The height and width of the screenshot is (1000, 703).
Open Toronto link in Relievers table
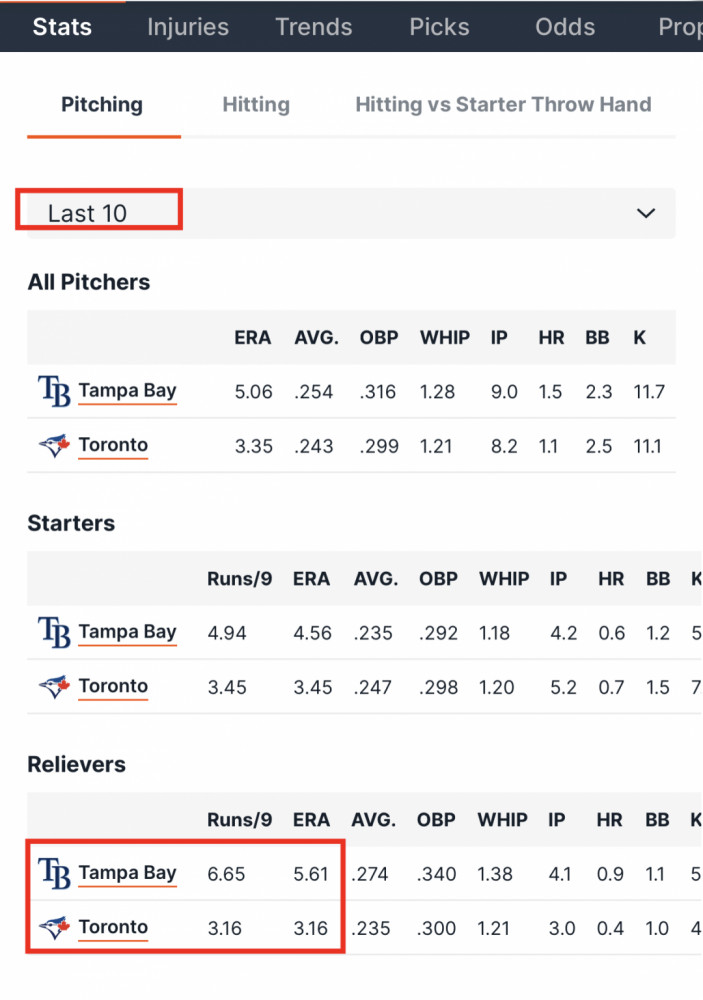[113, 927]
